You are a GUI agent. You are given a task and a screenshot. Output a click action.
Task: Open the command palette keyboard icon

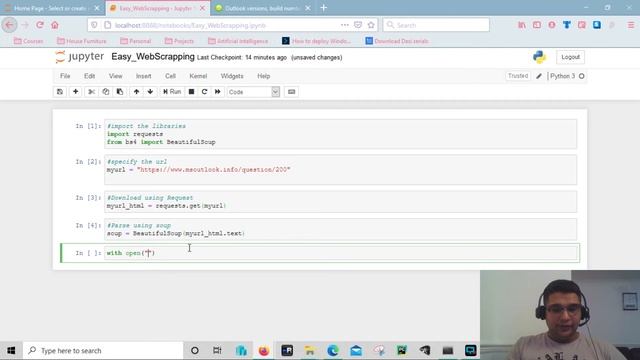(x=291, y=92)
